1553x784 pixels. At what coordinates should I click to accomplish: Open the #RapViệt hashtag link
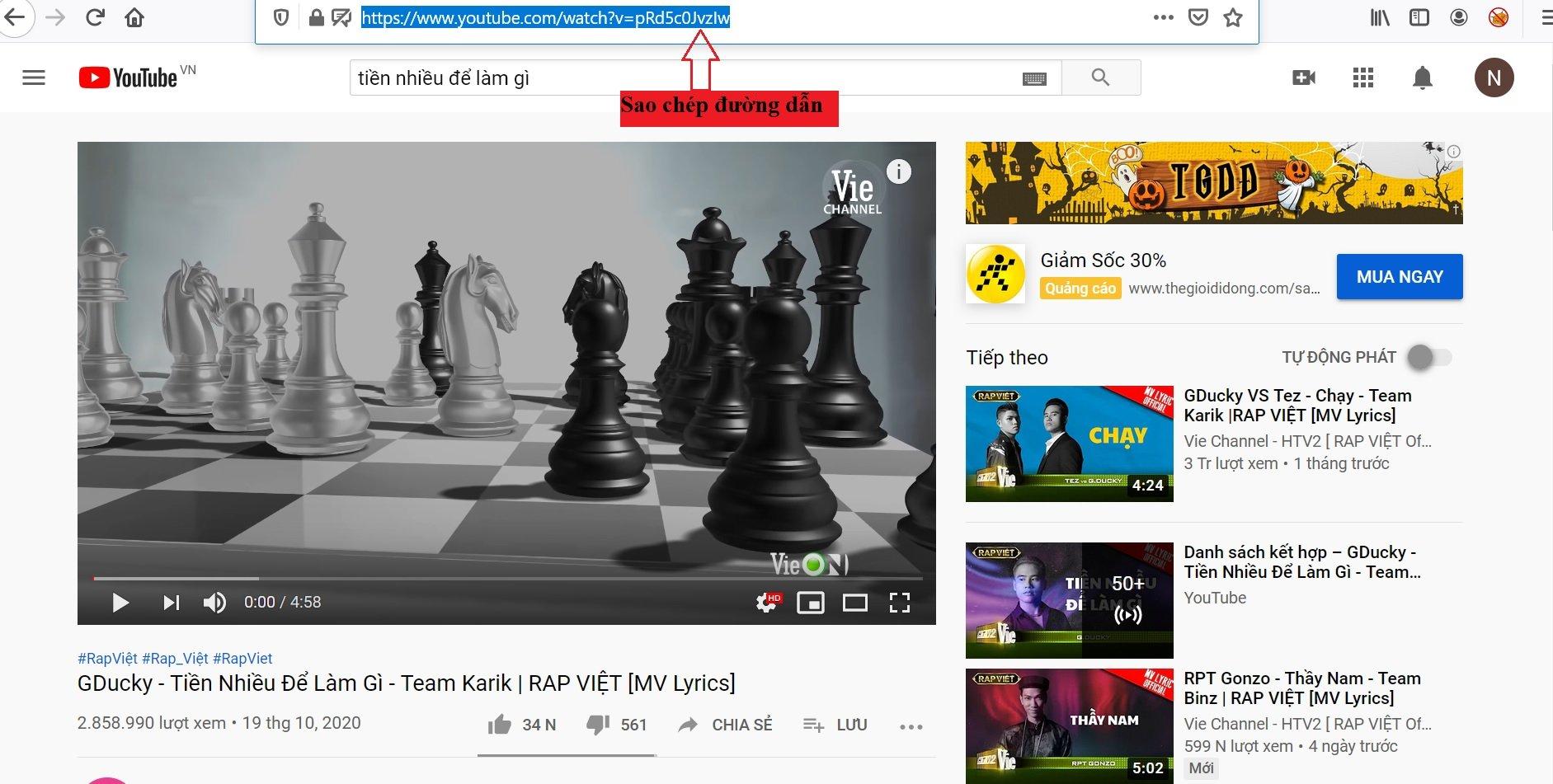pos(107,658)
